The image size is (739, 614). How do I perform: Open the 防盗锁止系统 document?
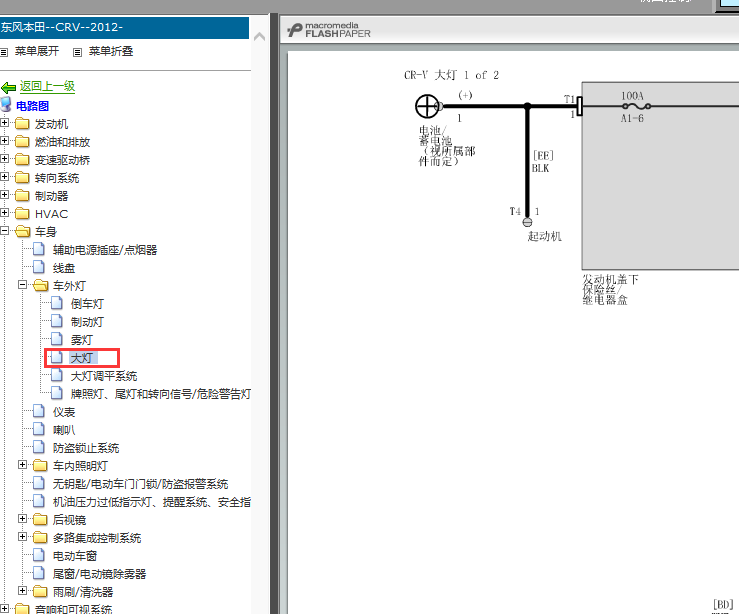point(86,448)
